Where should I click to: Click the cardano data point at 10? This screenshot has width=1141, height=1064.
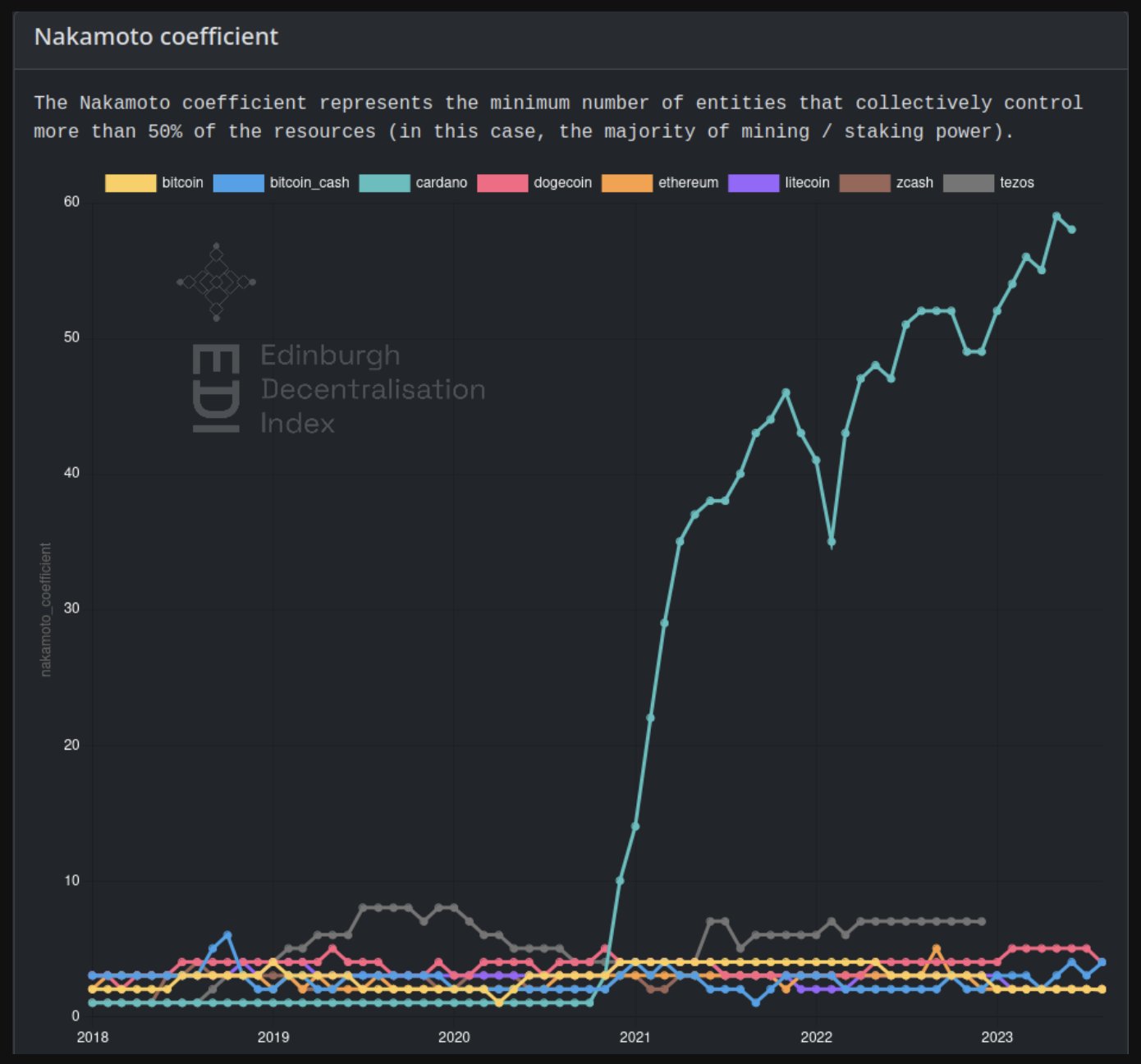tap(620, 880)
